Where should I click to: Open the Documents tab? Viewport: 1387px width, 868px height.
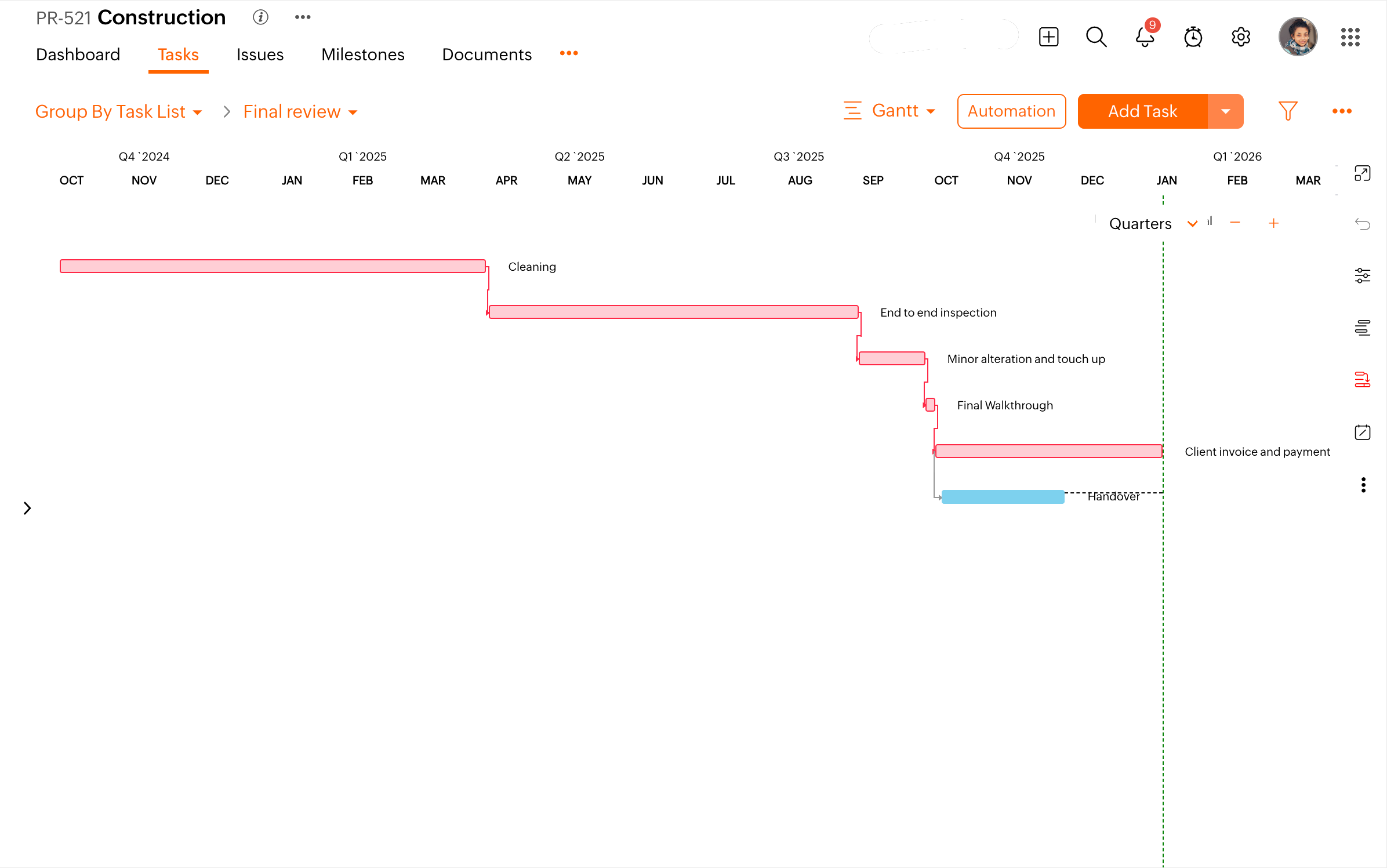coord(486,55)
